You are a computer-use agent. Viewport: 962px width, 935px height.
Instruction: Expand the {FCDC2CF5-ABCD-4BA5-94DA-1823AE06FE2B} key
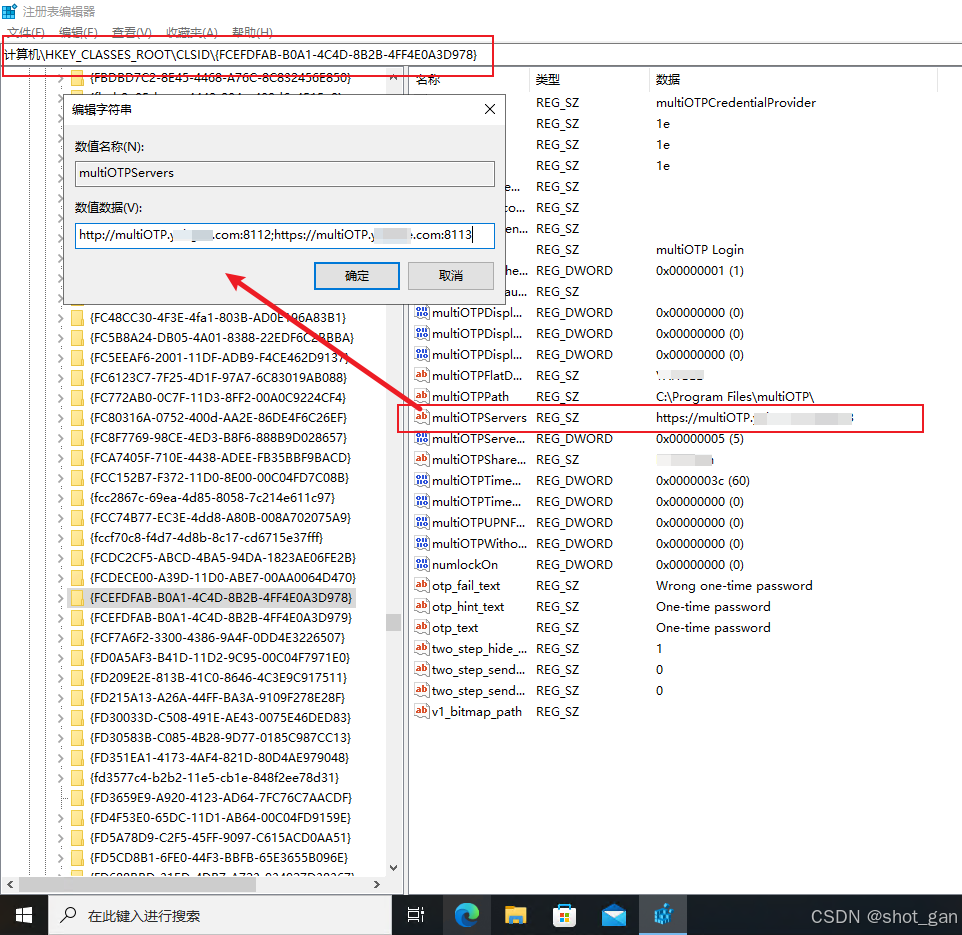pos(60,558)
